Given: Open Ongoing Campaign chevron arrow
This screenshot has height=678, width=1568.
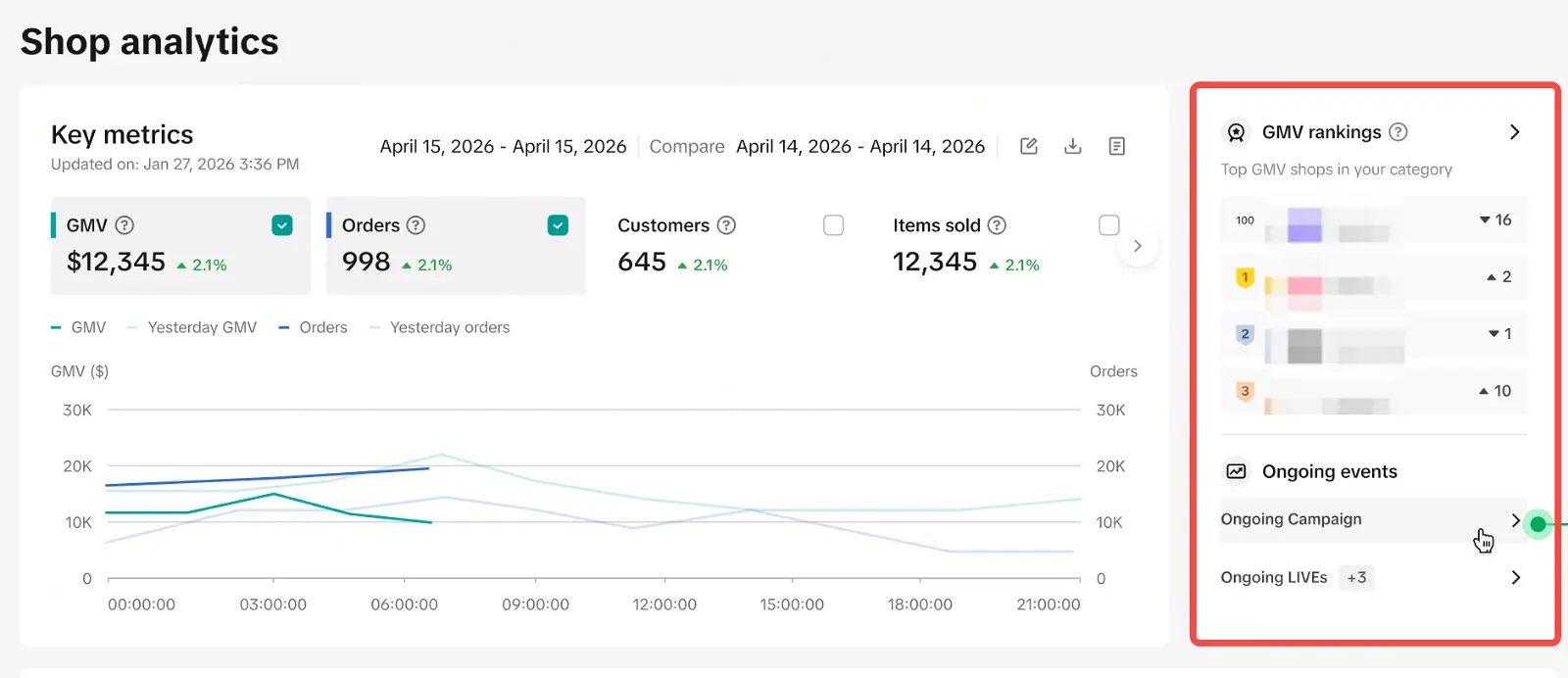Looking at the screenshot, I should point(1515,520).
